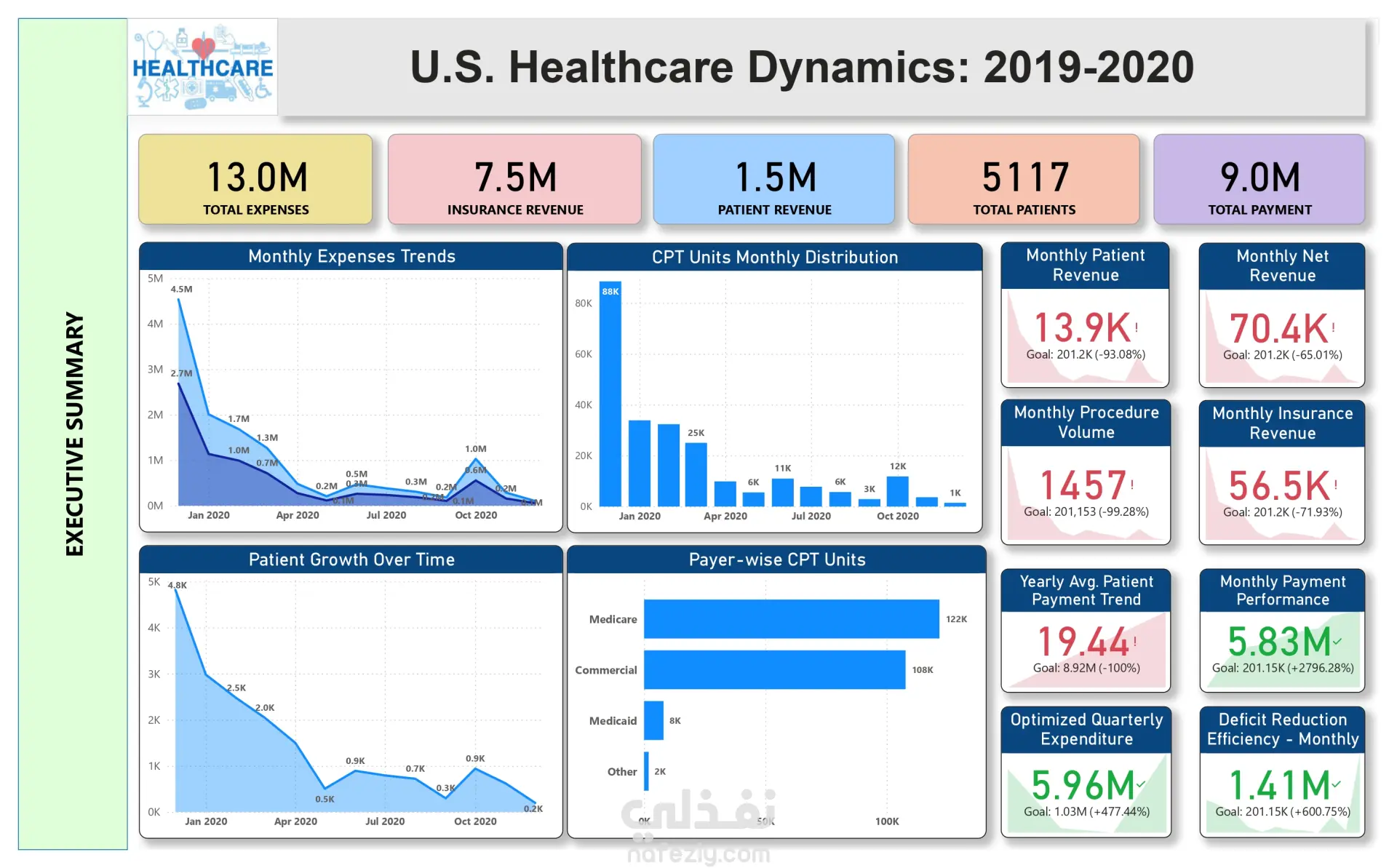Click red alert icon on Monthly Net Revenue
The image size is (1397, 868).
[x=1333, y=327]
